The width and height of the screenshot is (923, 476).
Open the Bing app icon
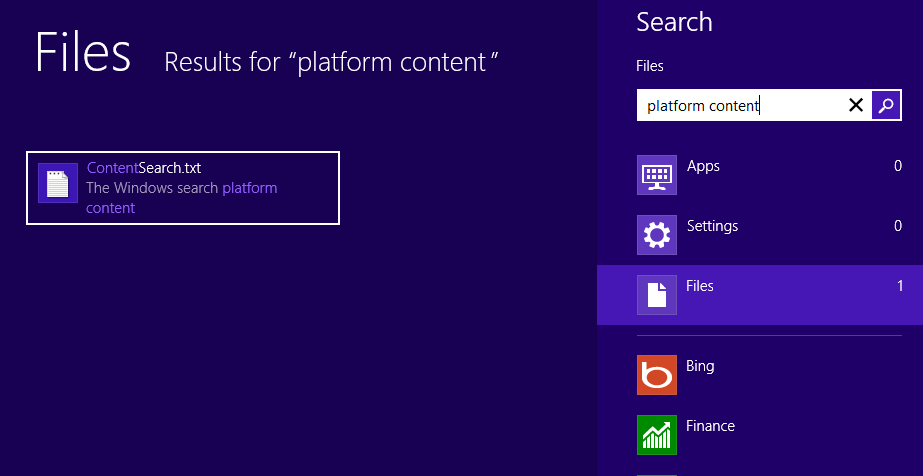657,375
